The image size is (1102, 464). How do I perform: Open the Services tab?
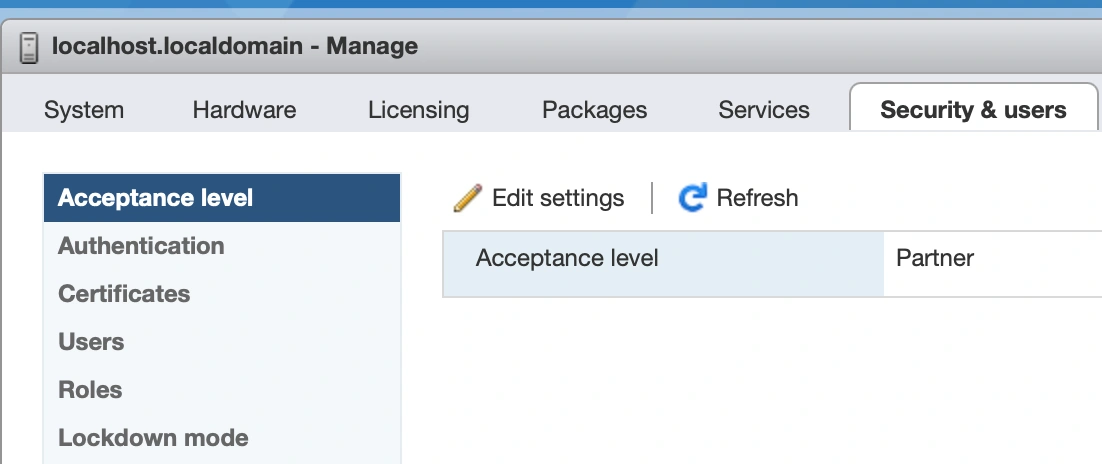(764, 109)
